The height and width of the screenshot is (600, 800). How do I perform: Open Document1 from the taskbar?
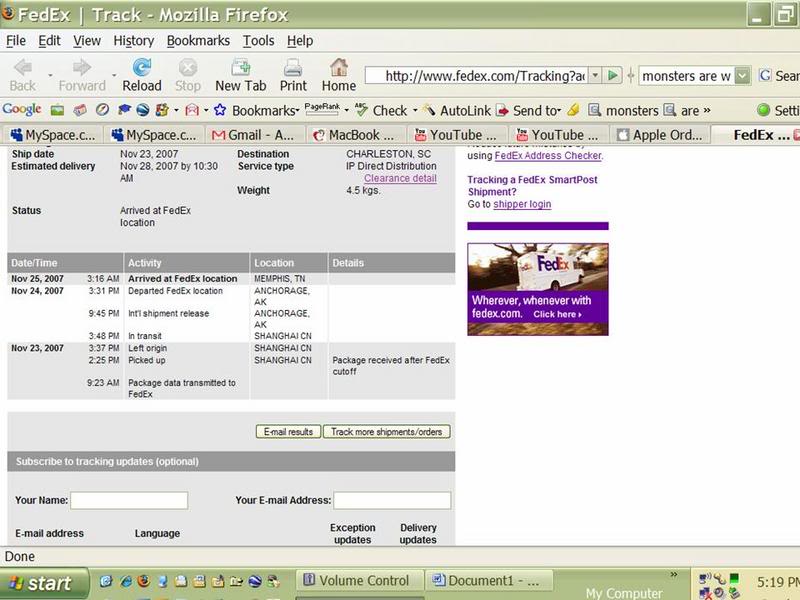(490, 581)
